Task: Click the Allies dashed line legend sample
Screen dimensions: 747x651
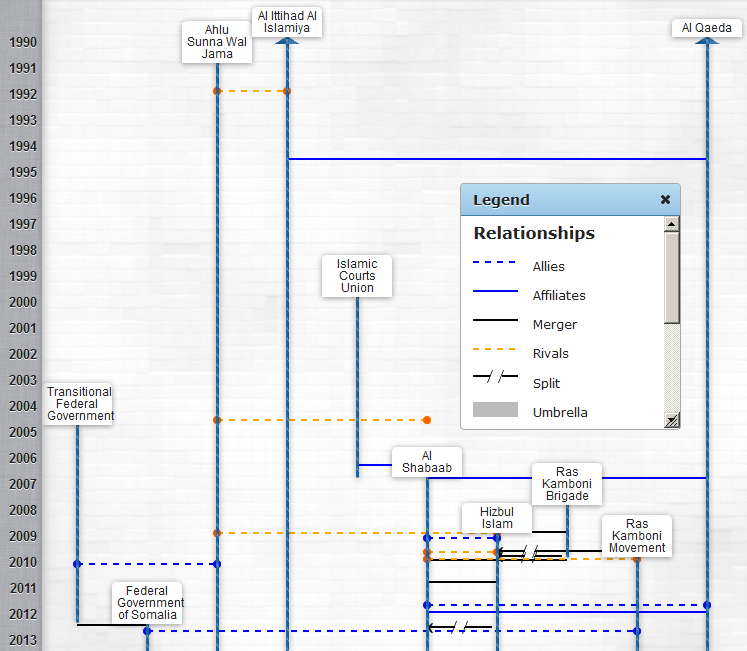Action: pyautogui.click(x=495, y=262)
